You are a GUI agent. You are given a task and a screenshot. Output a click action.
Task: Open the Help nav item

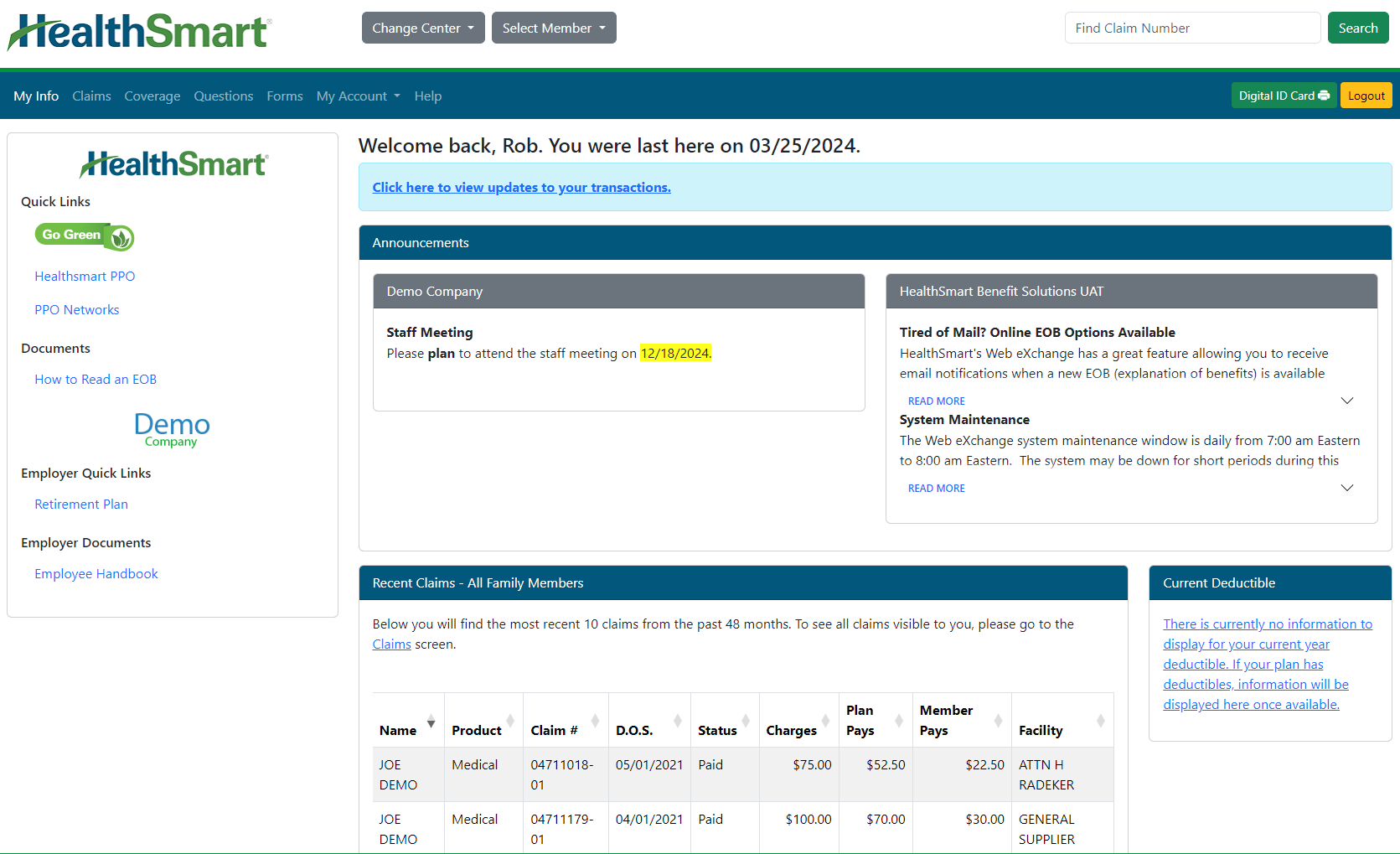[428, 96]
